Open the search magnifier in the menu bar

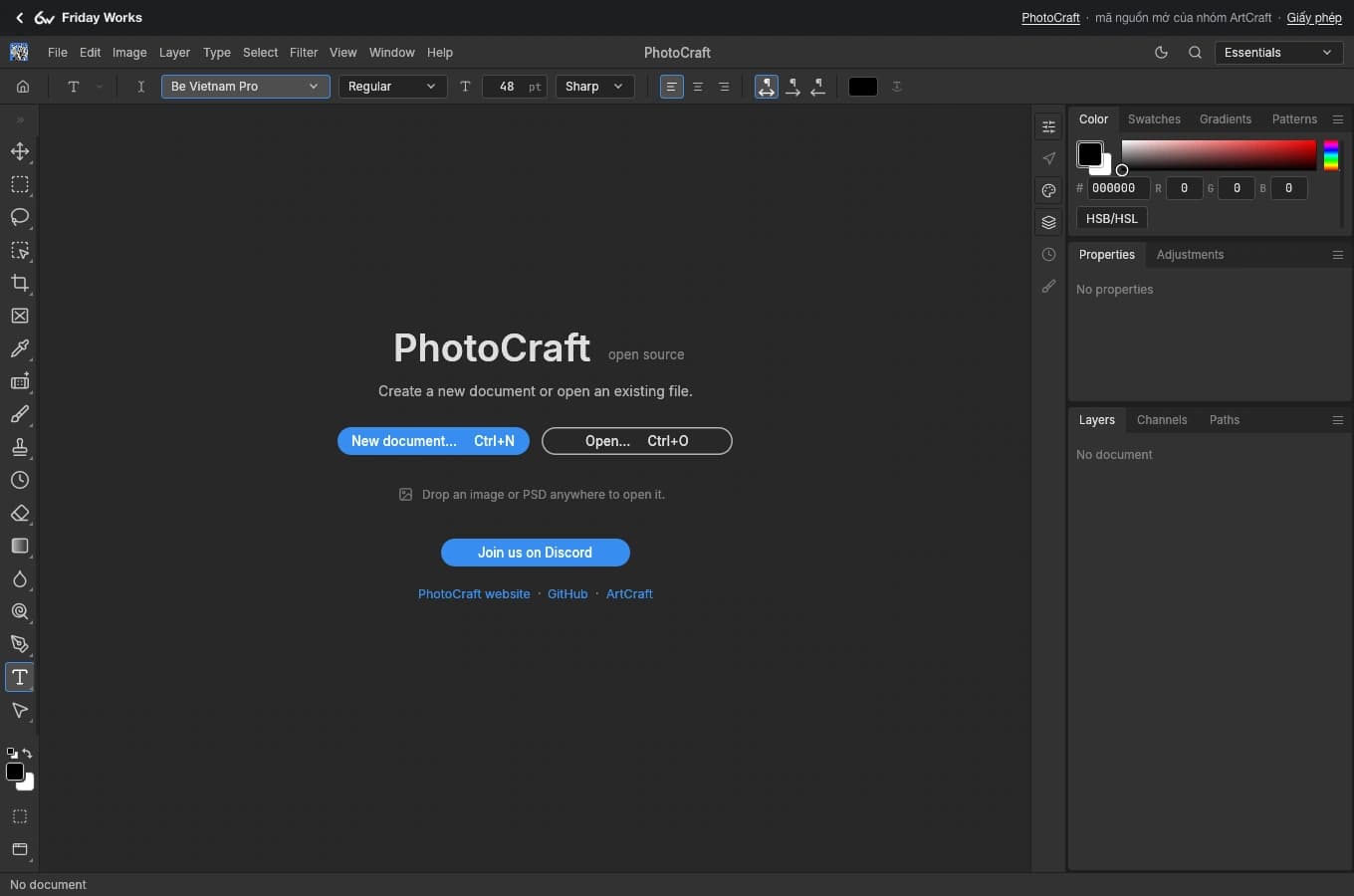pos(1195,53)
